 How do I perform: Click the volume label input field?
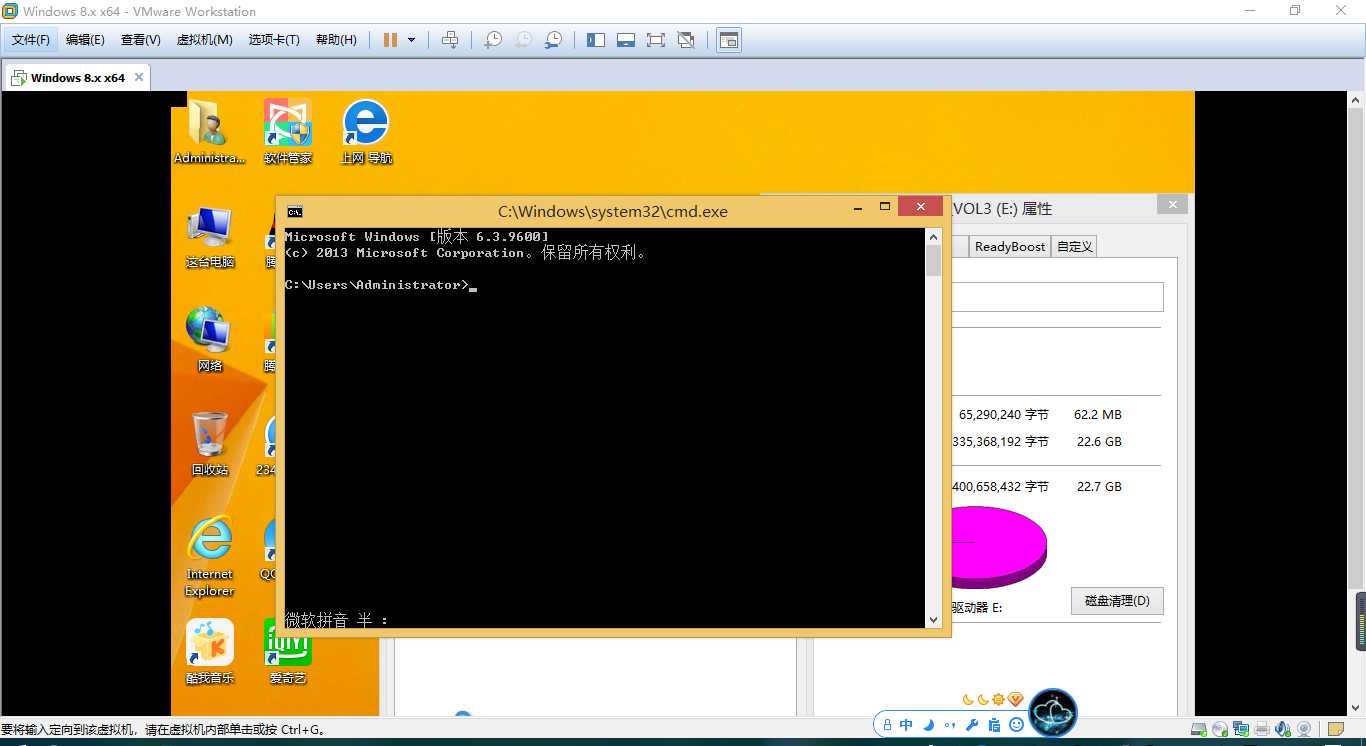(x=1058, y=297)
